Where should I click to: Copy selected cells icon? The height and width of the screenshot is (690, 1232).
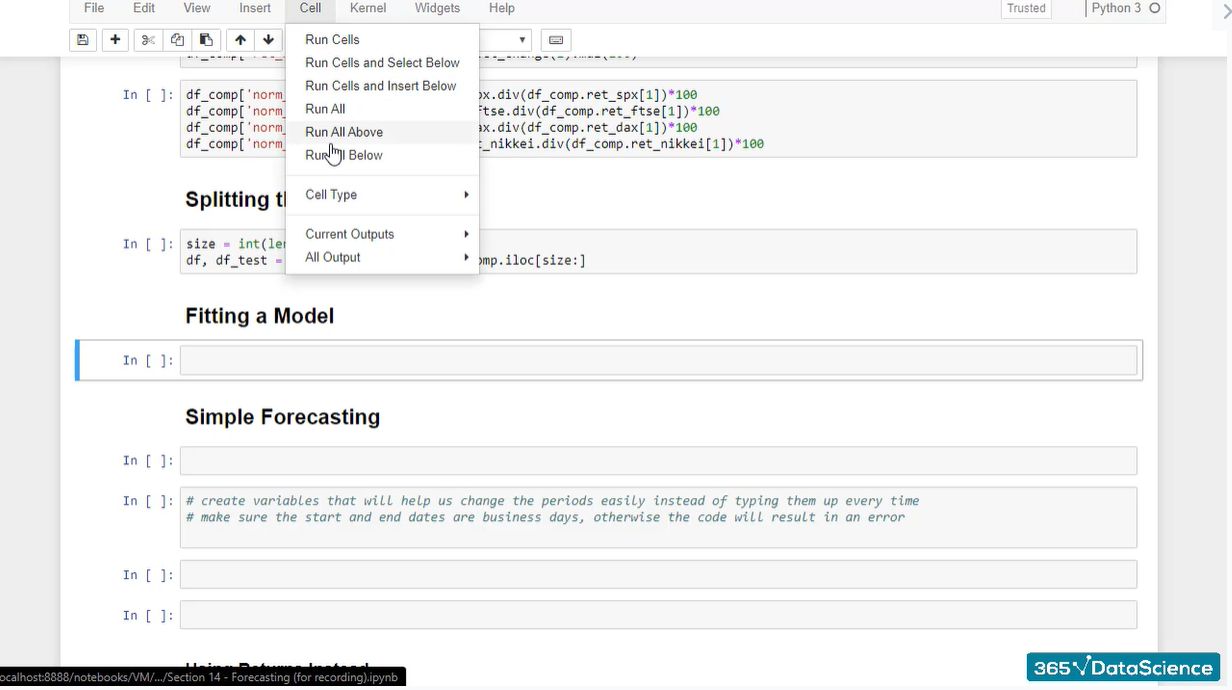(x=177, y=40)
